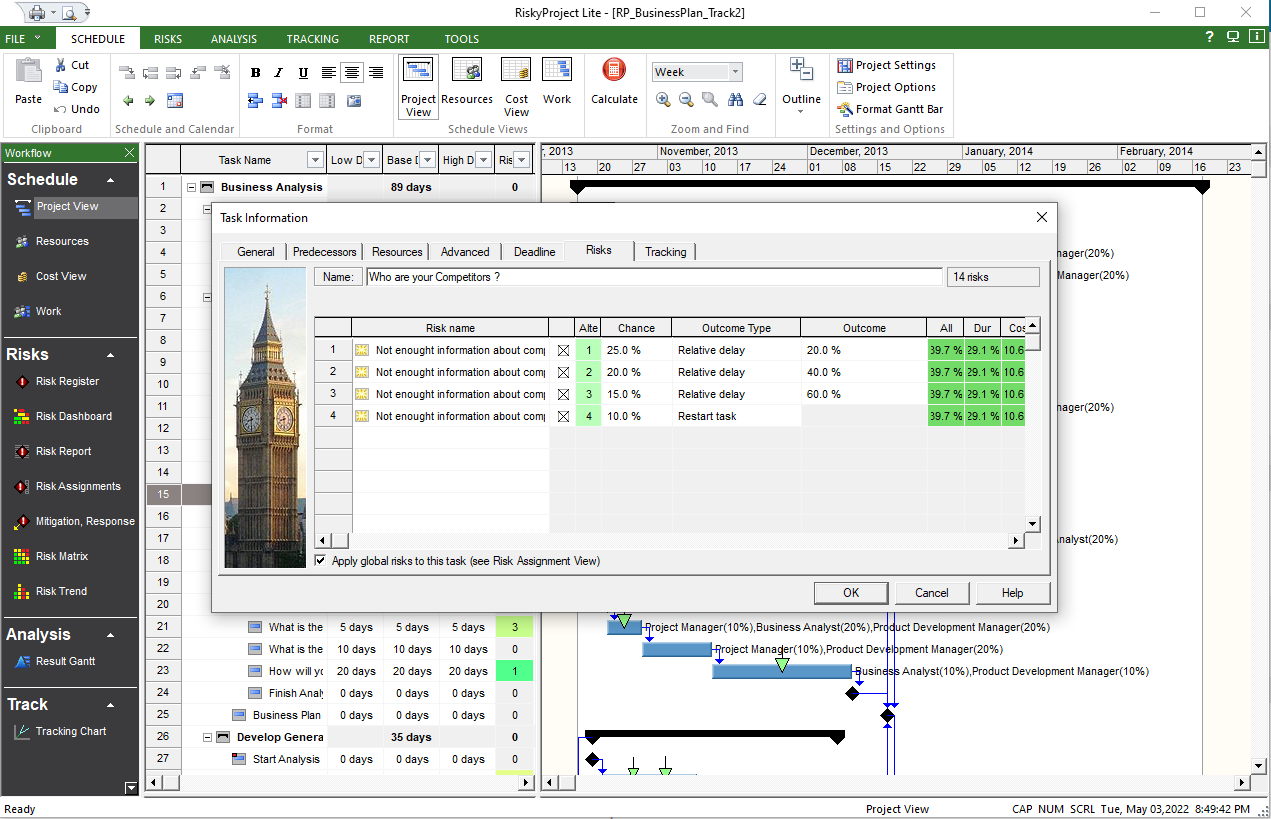
Task: Open Risk Register in Workflow panel
Action: (x=67, y=381)
